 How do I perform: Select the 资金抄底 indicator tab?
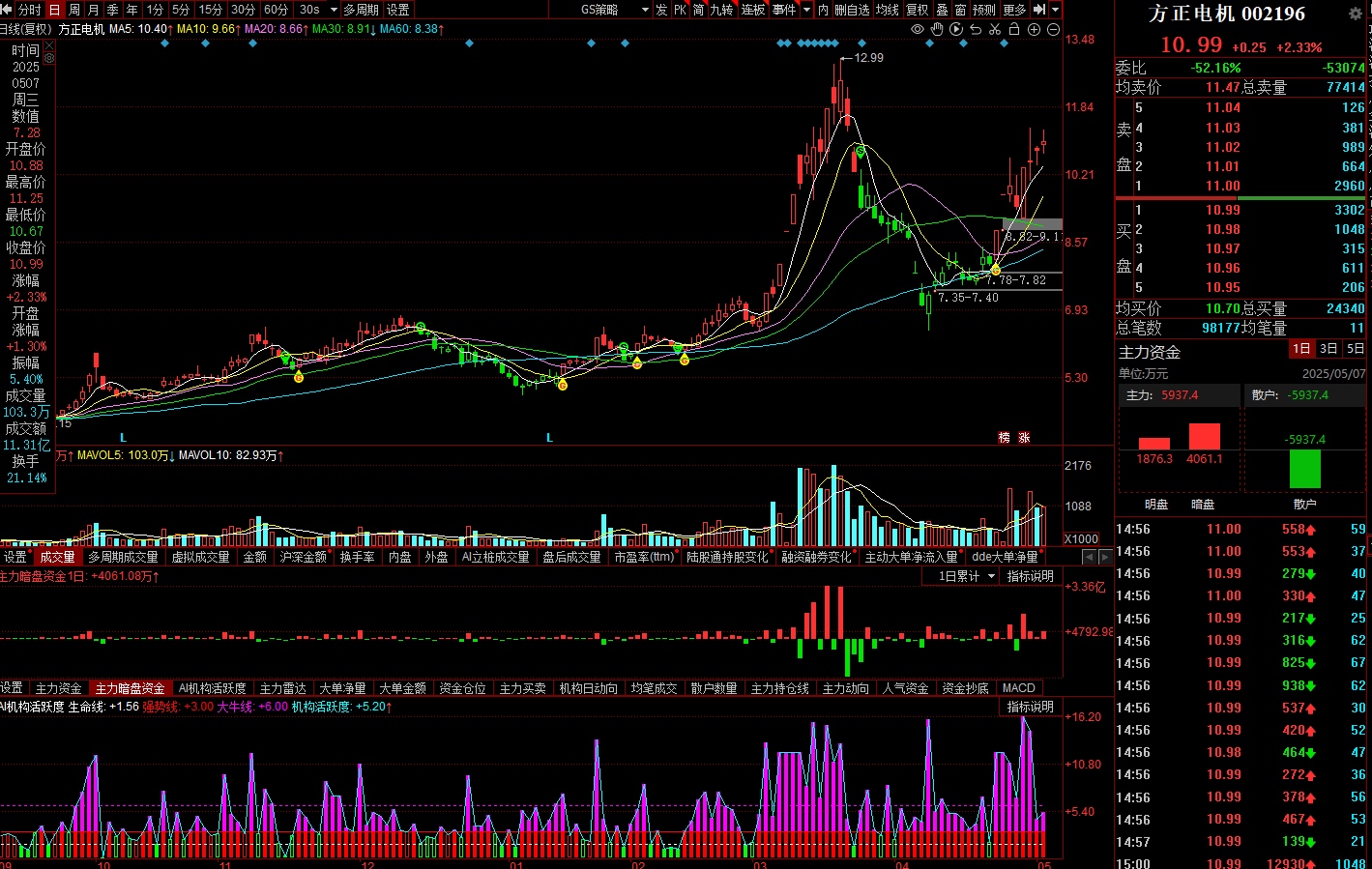965,688
